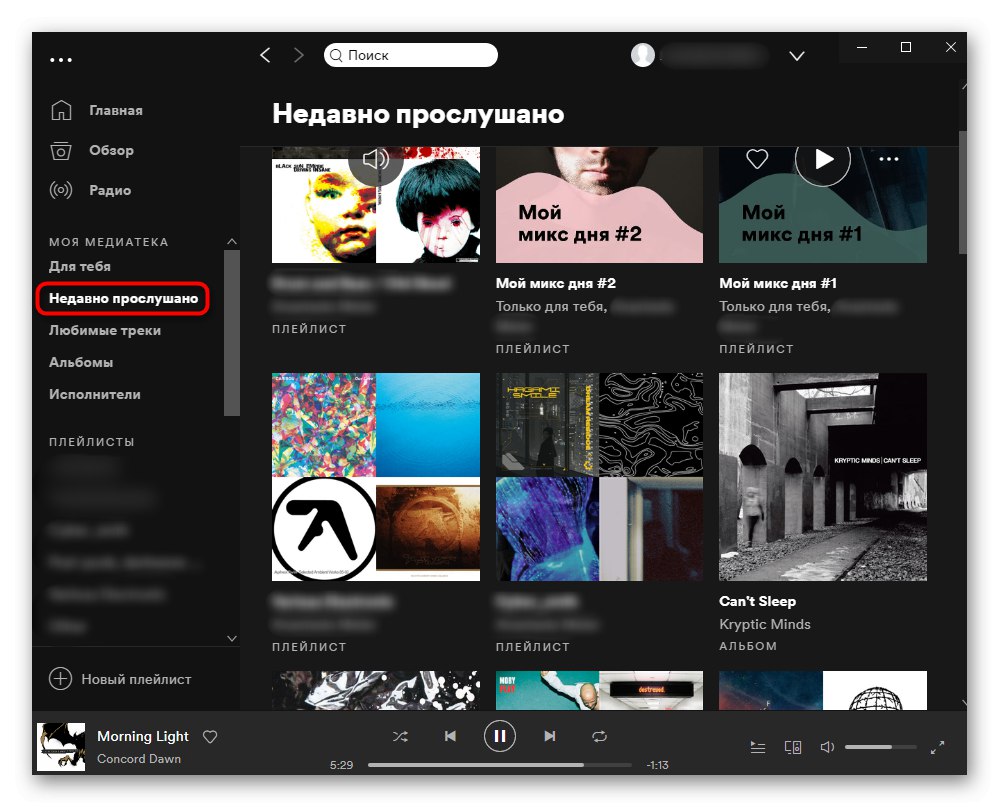Viewport: 999px width, 807px height.
Task: Adjust the volume slider
Action: coord(880,746)
